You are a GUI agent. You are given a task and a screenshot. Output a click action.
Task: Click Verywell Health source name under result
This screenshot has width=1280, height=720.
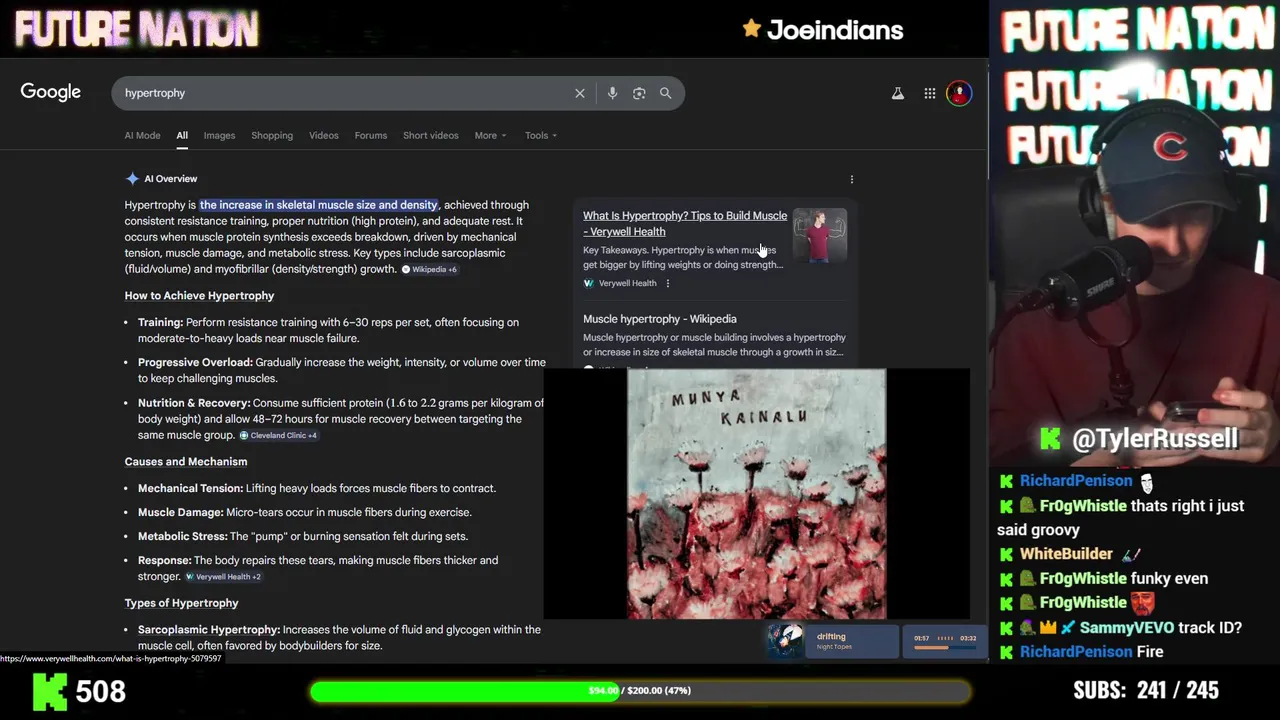[x=627, y=283]
